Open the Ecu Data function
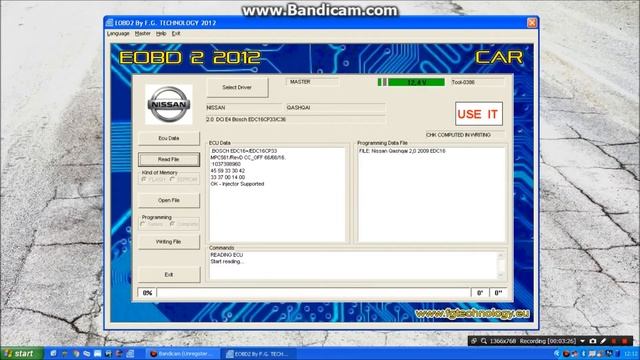The image size is (640, 360). click(169, 138)
